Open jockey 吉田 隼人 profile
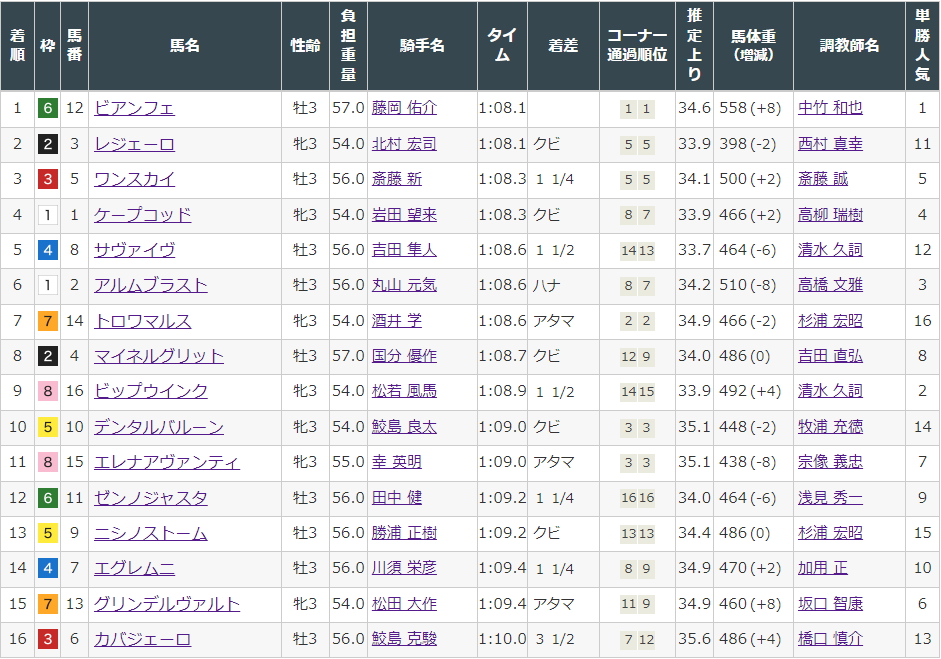 coord(404,250)
